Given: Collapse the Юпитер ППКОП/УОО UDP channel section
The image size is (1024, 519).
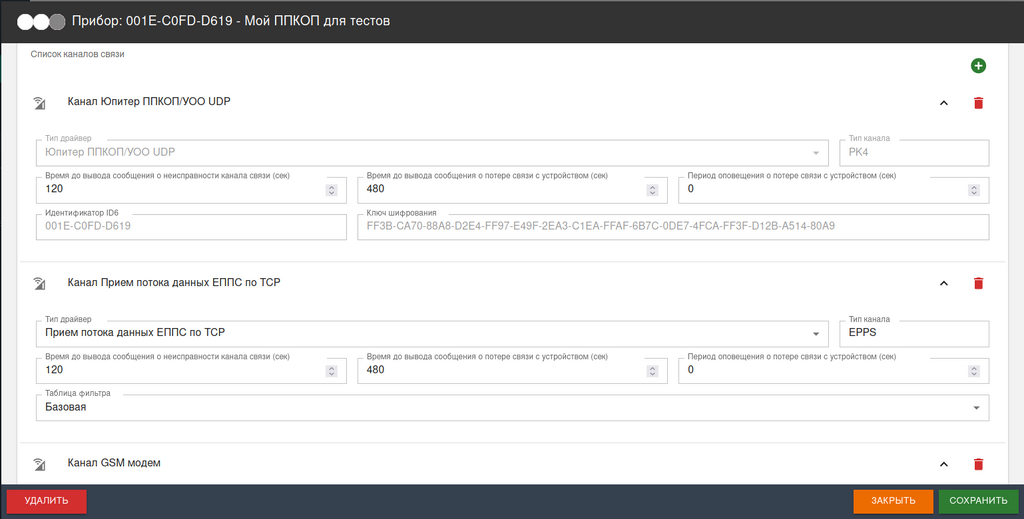Looking at the screenshot, I should tap(943, 102).
